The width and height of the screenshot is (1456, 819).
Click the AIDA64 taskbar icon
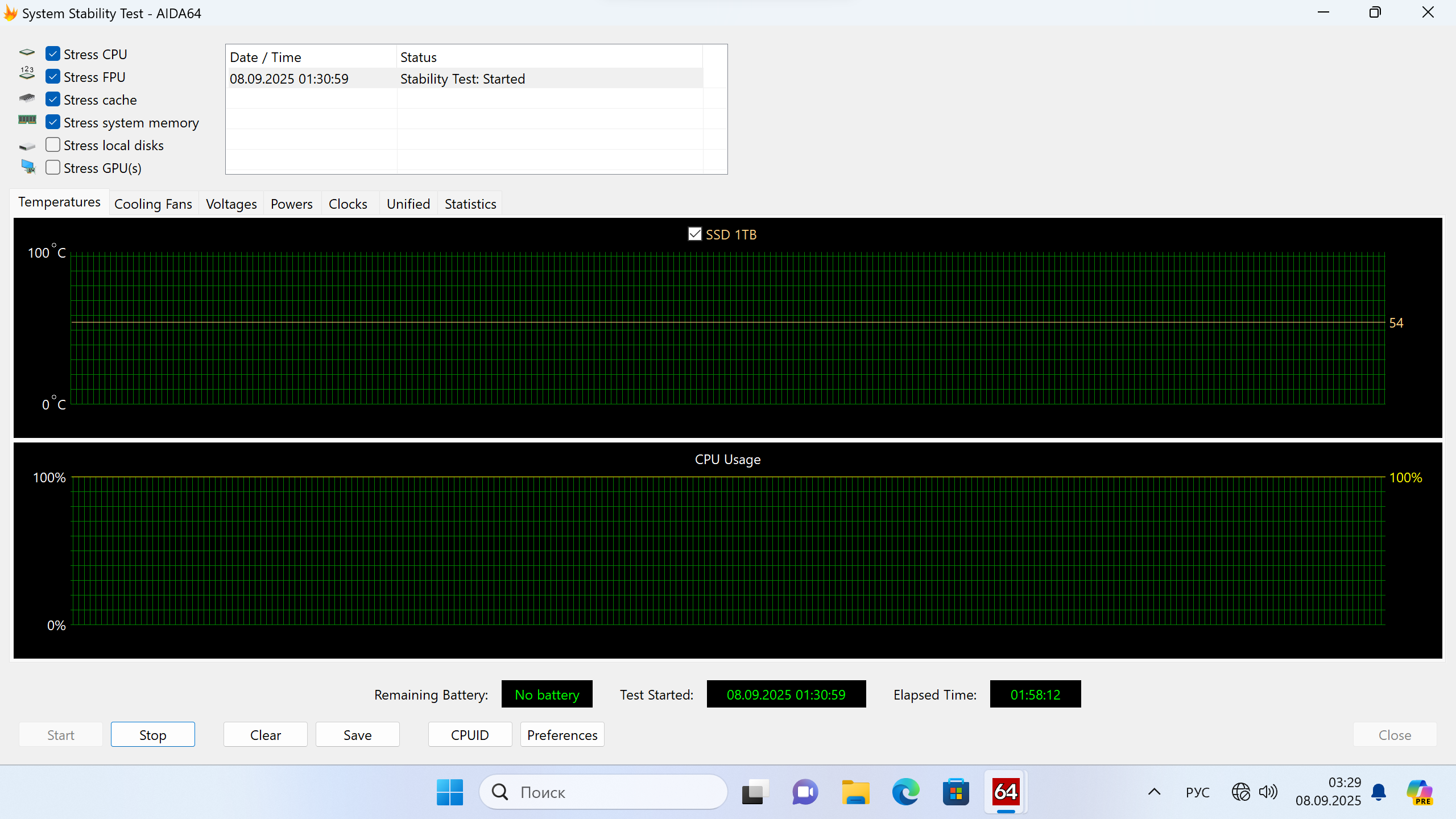pos(1006,792)
